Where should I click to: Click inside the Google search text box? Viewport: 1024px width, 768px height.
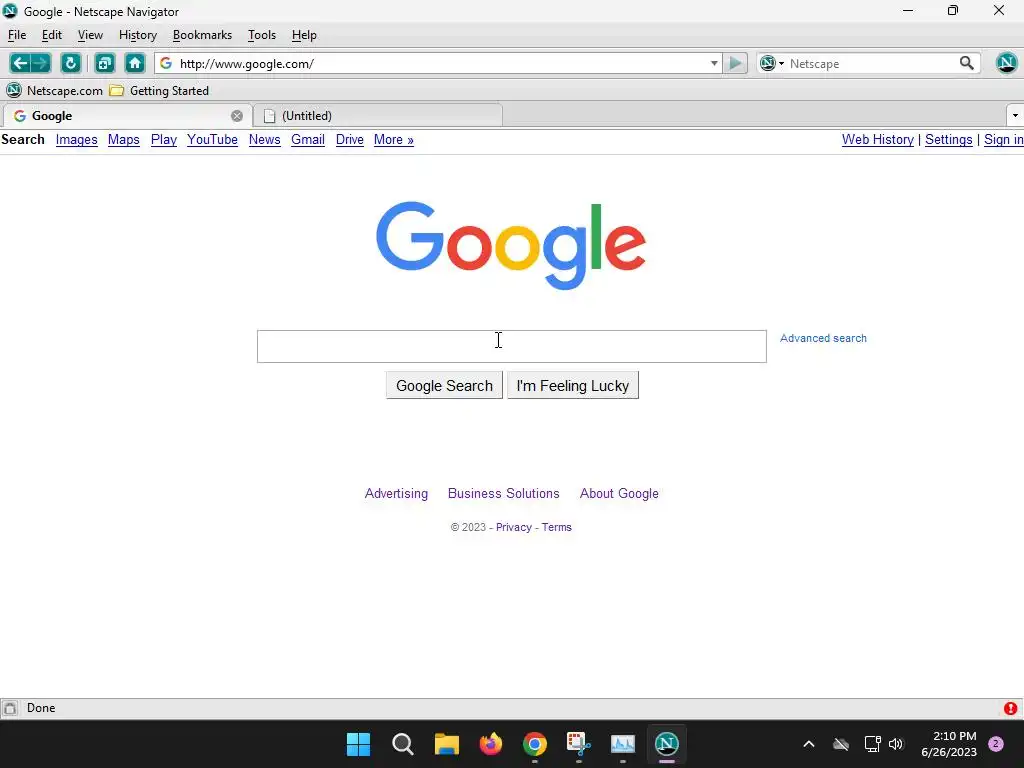coord(511,346)
